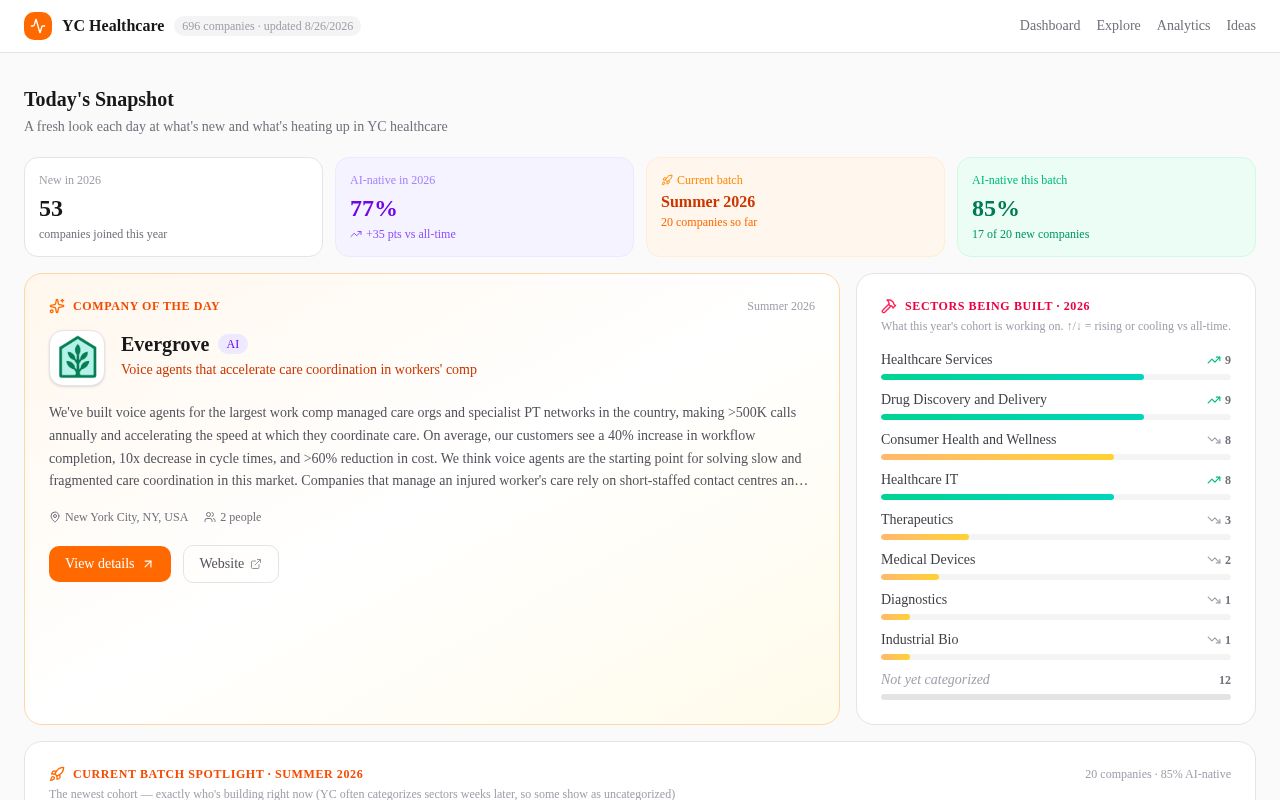The image size is (1280, 800).
Task: Click the hammer icon beside Sectors Being Built
Action: coord(889,306)
